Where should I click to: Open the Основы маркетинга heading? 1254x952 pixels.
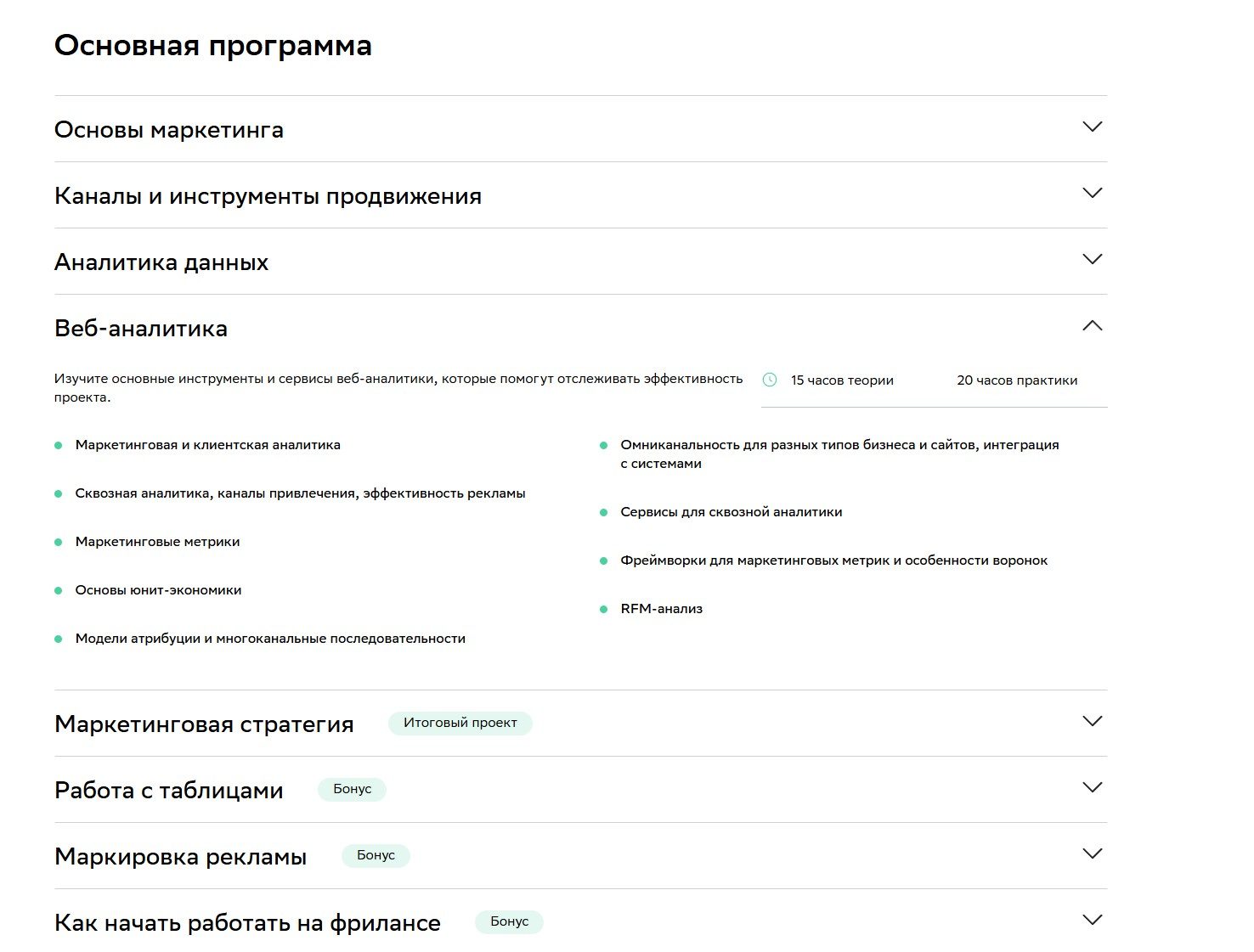pyautogui.click(x=169, y=130)
